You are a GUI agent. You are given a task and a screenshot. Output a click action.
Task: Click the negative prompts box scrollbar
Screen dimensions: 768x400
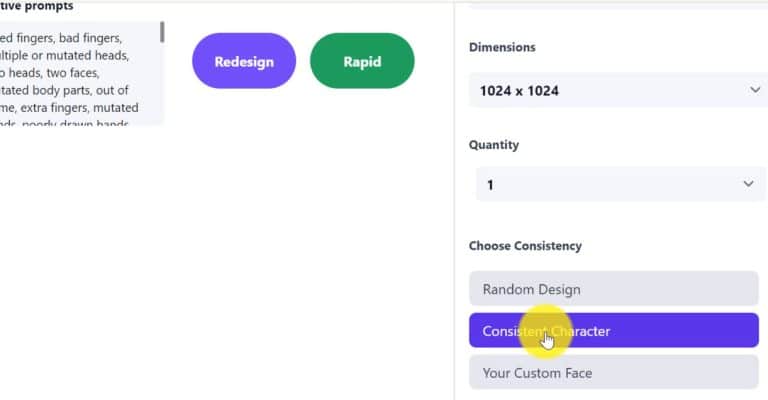click(x=162, y=33)
